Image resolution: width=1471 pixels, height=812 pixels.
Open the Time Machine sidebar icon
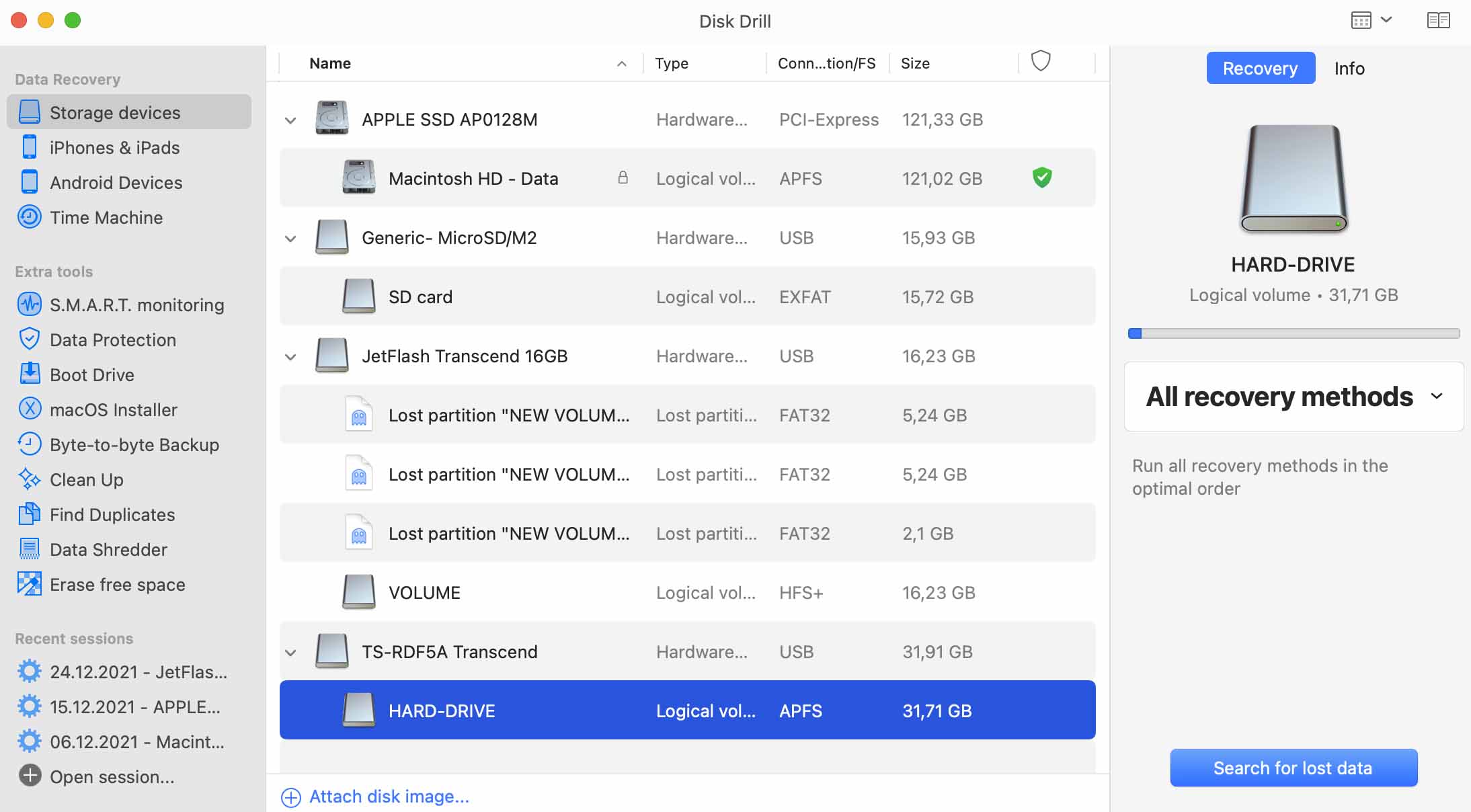(29, 217)
